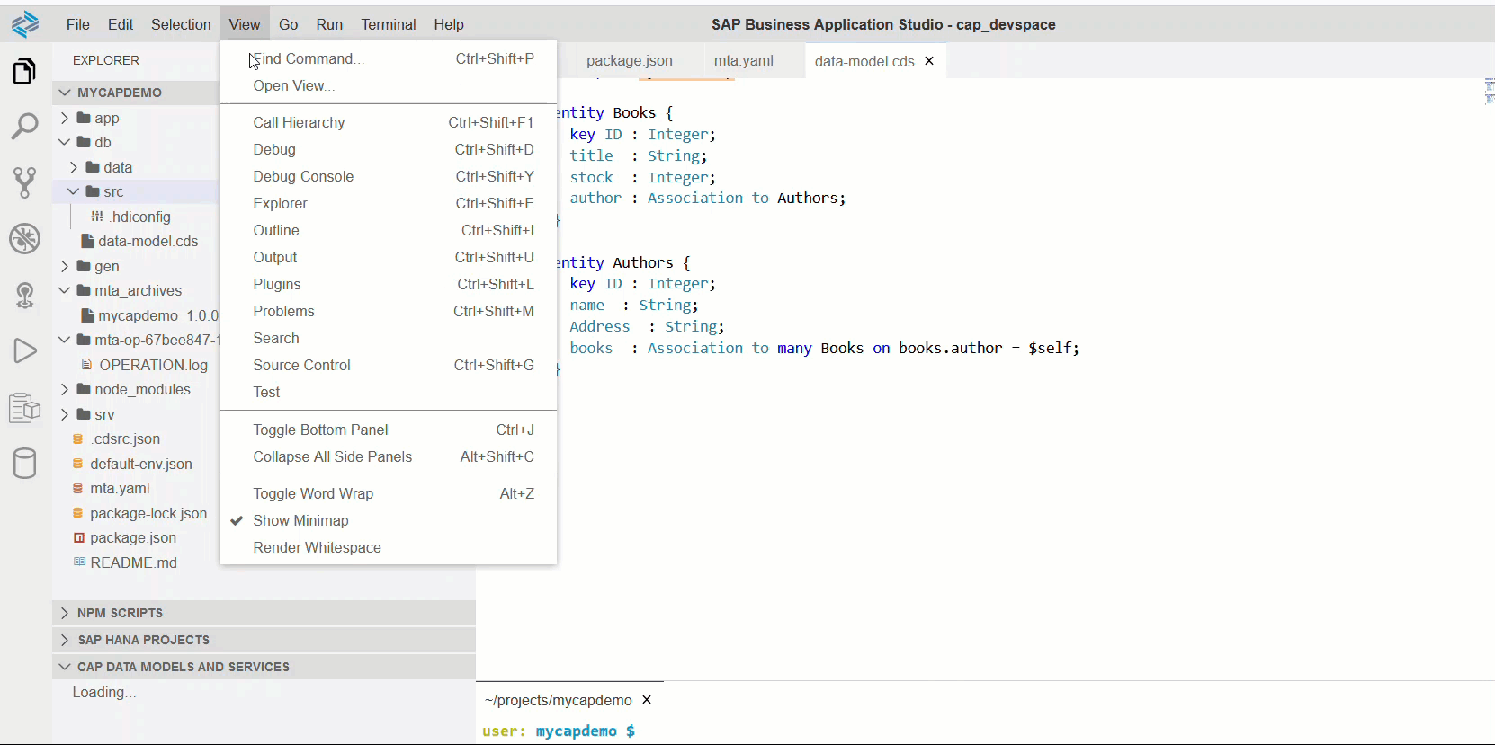Switch to the package.json editor tab

click(x=629, y=61)
